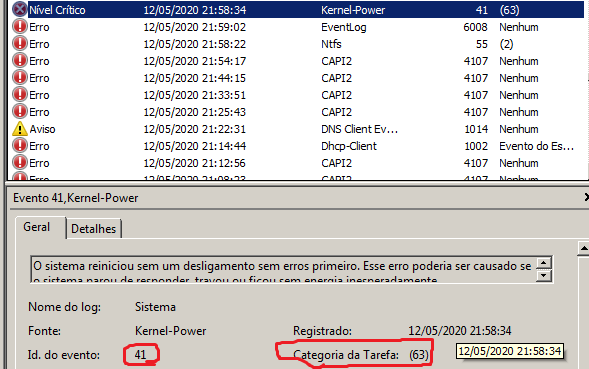This screenshot has height=369, width=589.
Task: Click the date 12/05/2020 21:14:44 cell
Action: point(195,146)
